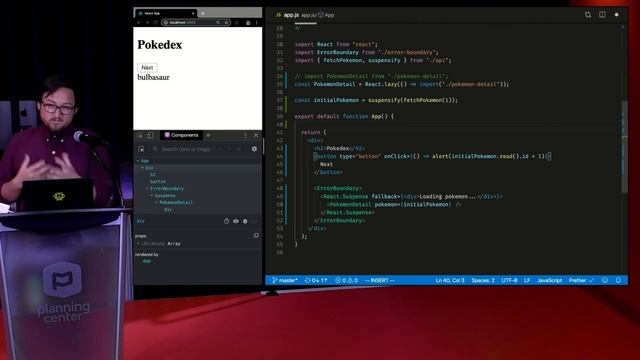Select the h2 node in component tree
The image size is (640, 360).
153,175
